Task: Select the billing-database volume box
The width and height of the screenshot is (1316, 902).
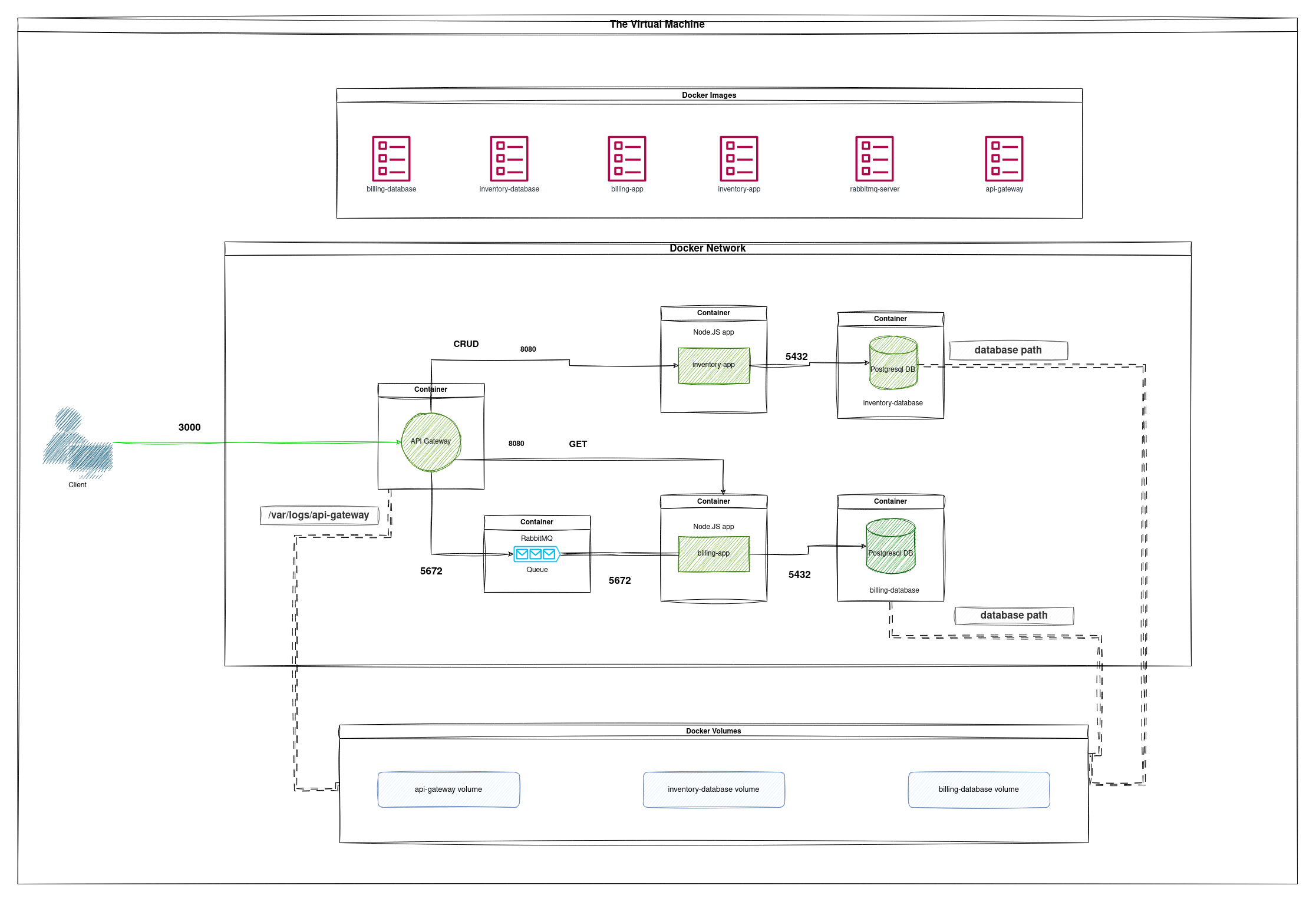Action: [x=979, y=789]
